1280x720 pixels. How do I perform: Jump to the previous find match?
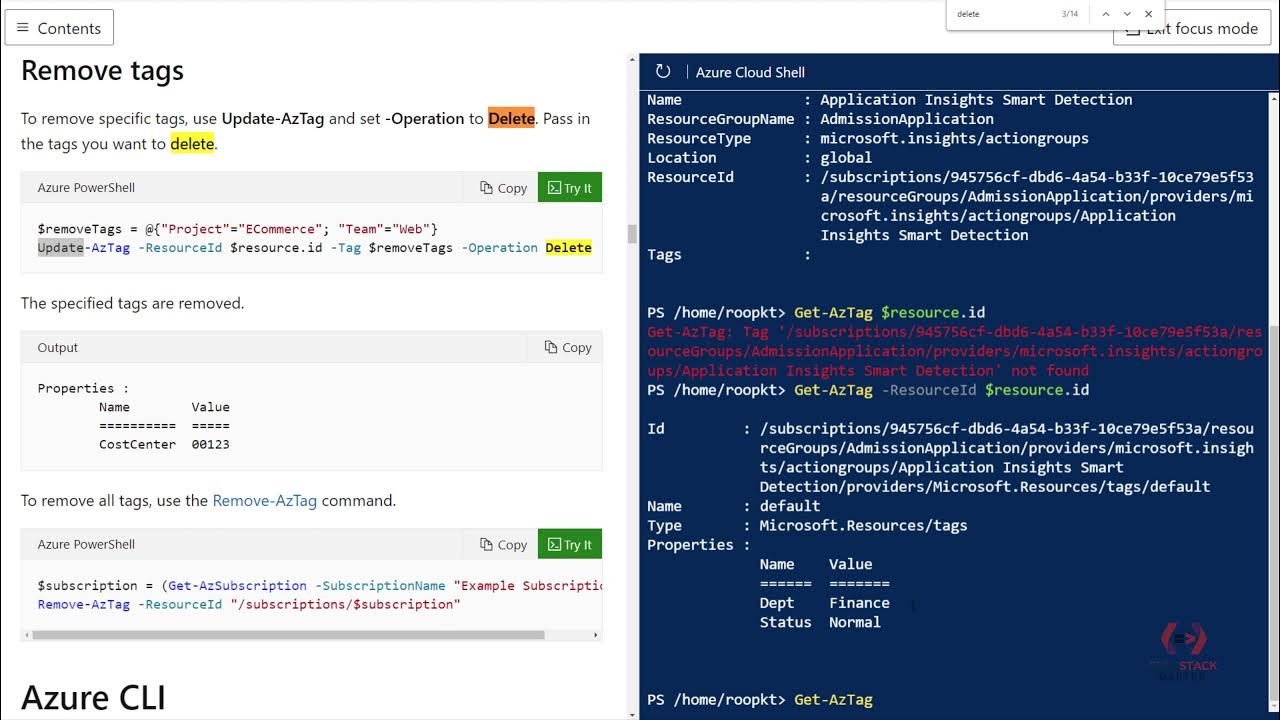[1105, 14]
